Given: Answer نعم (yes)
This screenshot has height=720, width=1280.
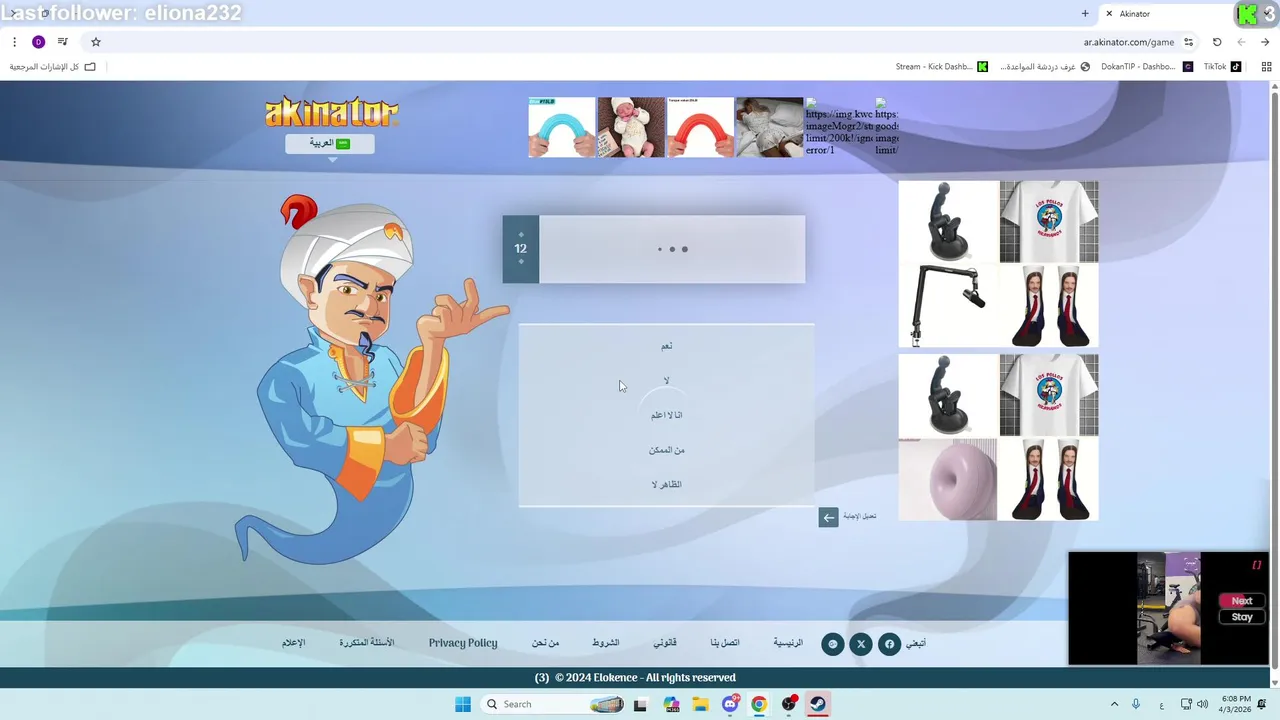Looking at the screenshot, I should click(666, 346).
